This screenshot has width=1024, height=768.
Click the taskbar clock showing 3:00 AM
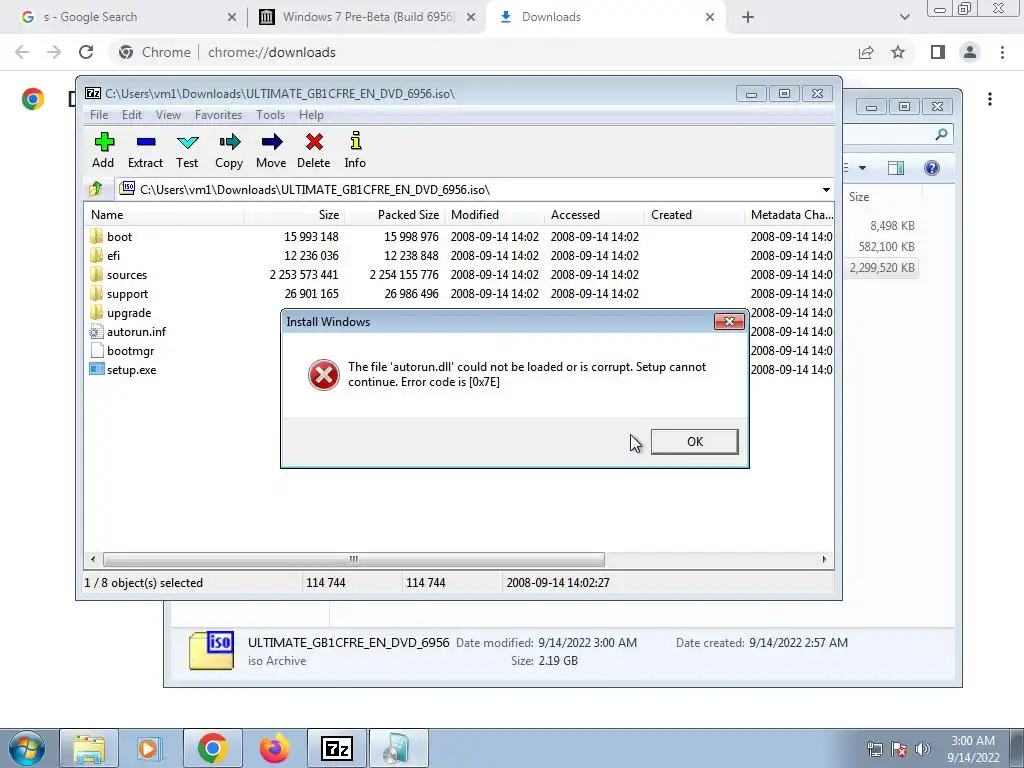[973, 748]
